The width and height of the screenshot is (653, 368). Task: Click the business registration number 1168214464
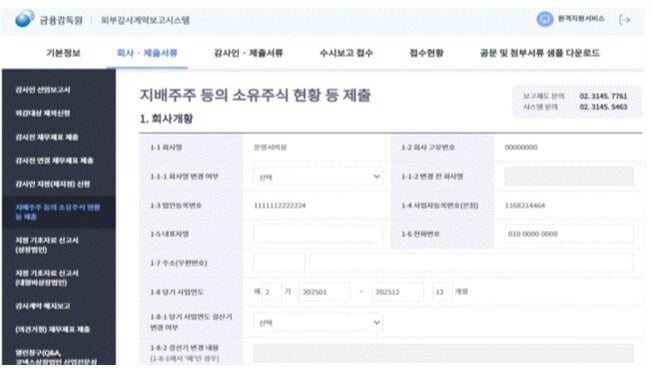[525, 205]
